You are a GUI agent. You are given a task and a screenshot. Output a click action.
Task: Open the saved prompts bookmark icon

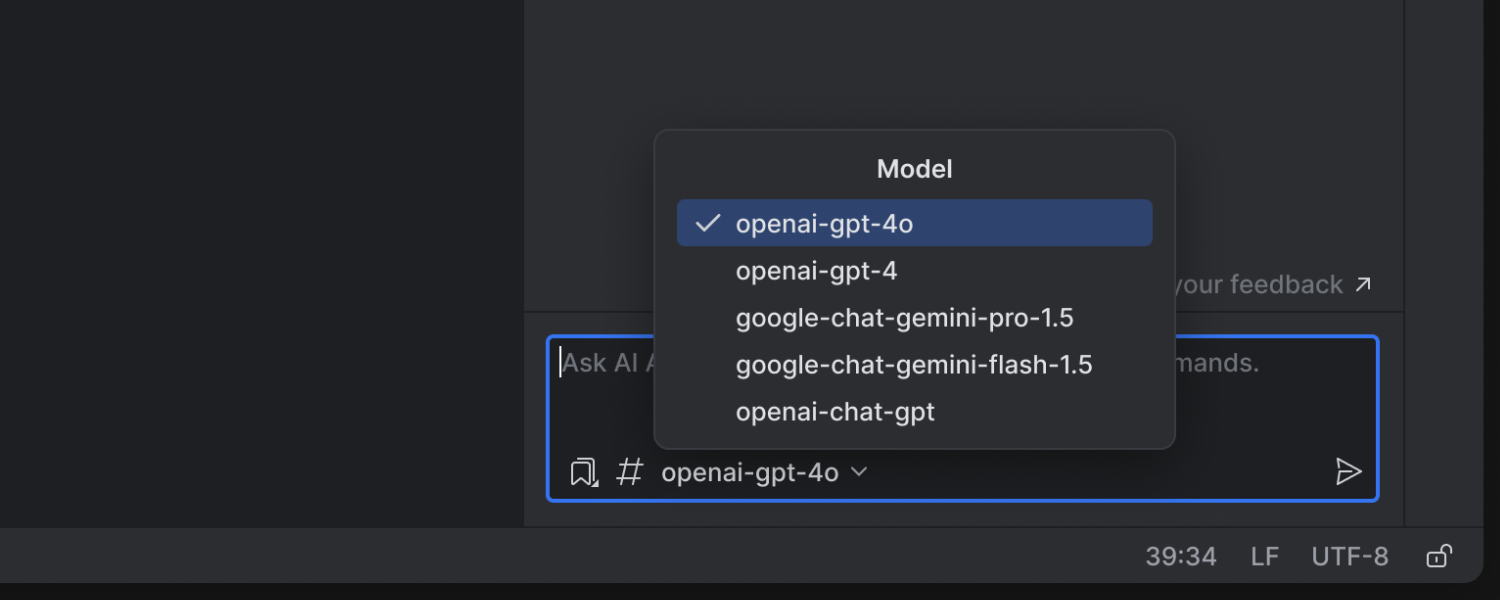coord(582,471)
